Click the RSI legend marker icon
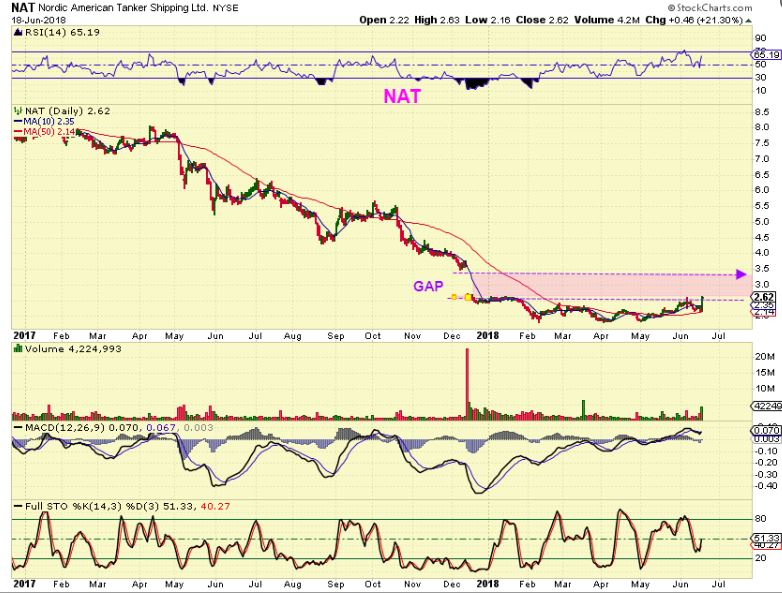The image size is (782, 593). (x=18, y=32)
